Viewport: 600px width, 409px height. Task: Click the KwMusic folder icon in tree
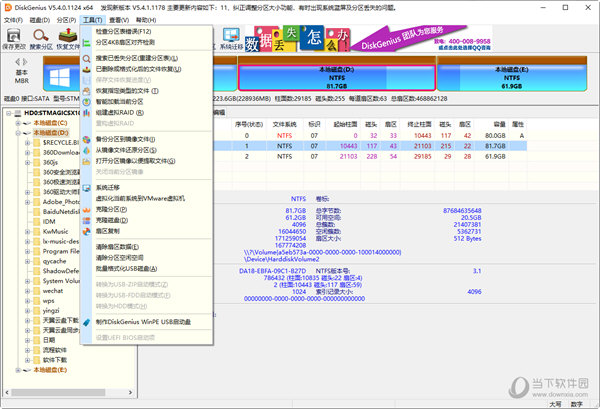(37, 232)
